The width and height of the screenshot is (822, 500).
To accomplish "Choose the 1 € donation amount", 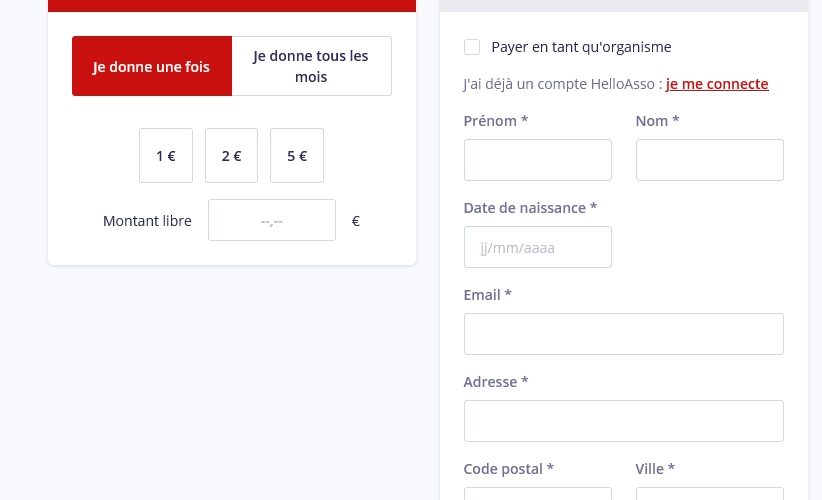I will tap(166, 156).
